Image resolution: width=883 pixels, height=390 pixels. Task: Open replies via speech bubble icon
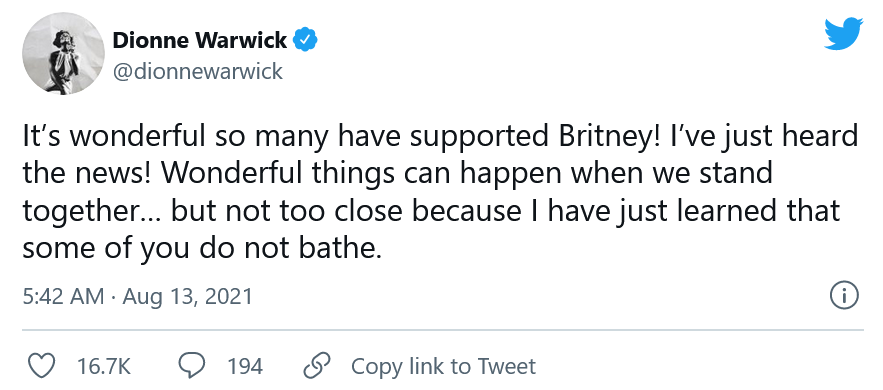point(191,366)
